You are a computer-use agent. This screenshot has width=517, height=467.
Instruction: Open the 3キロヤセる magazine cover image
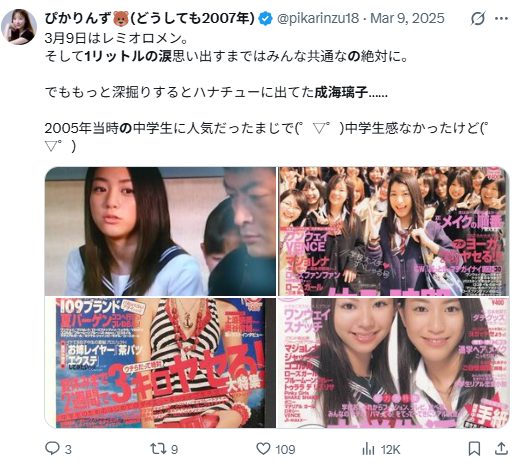pyautogui.click(x=160, y=363)
